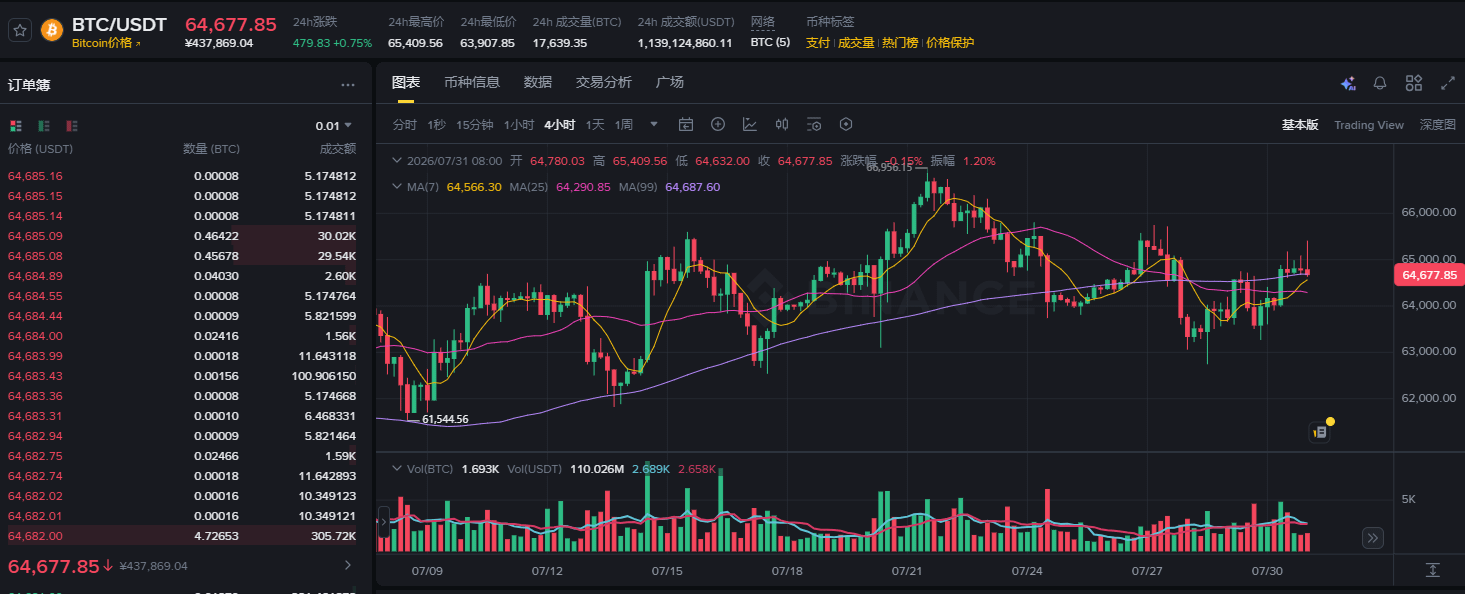
Task: Open the AI assistant sparkle icon
Action: click(1348, 83)
